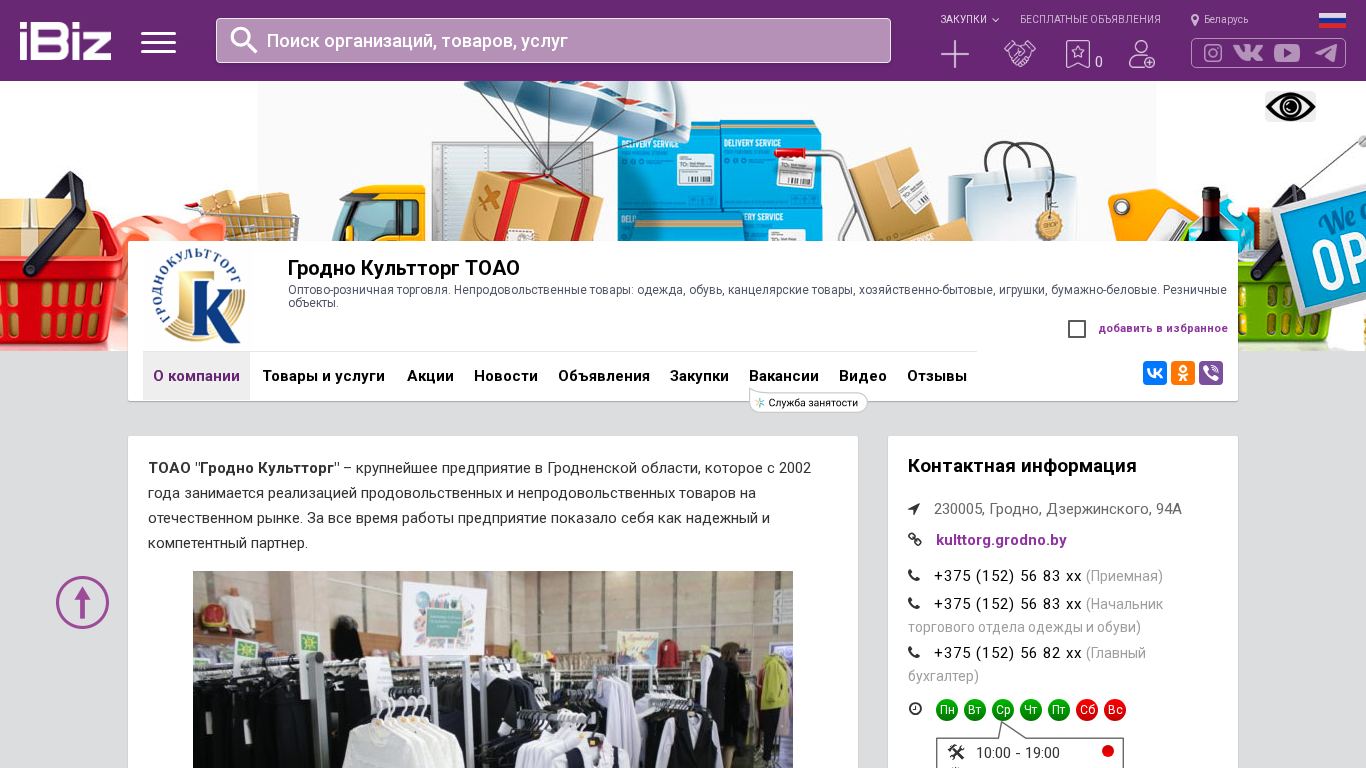Share company via Odnoklassniki icon
The width and height of the screenshot is (1366, 768).
(x=1183, y=373)
